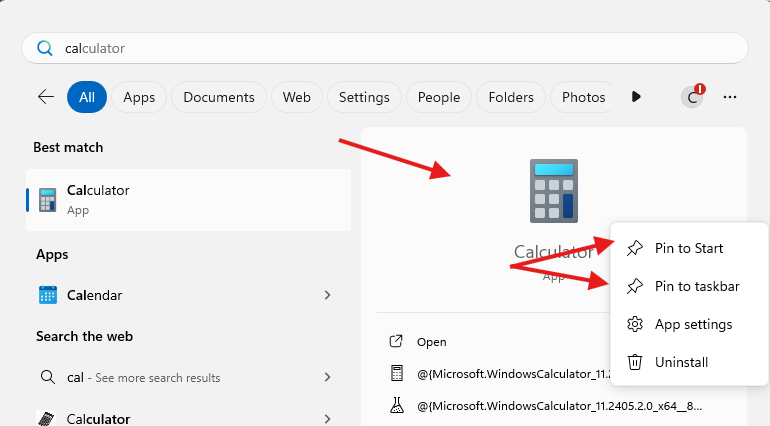Image resolution: width=770 pixels, height=426 pixels.
Task: Select the @{Microsoft.WindowsCalculator_11.2405.2.0_x64 entry
Action: coord(559,406)
